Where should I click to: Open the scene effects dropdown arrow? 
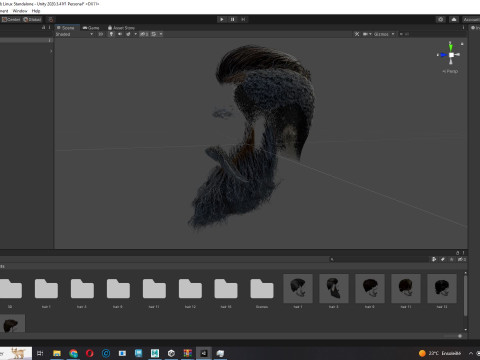click(x=135, y=34)
